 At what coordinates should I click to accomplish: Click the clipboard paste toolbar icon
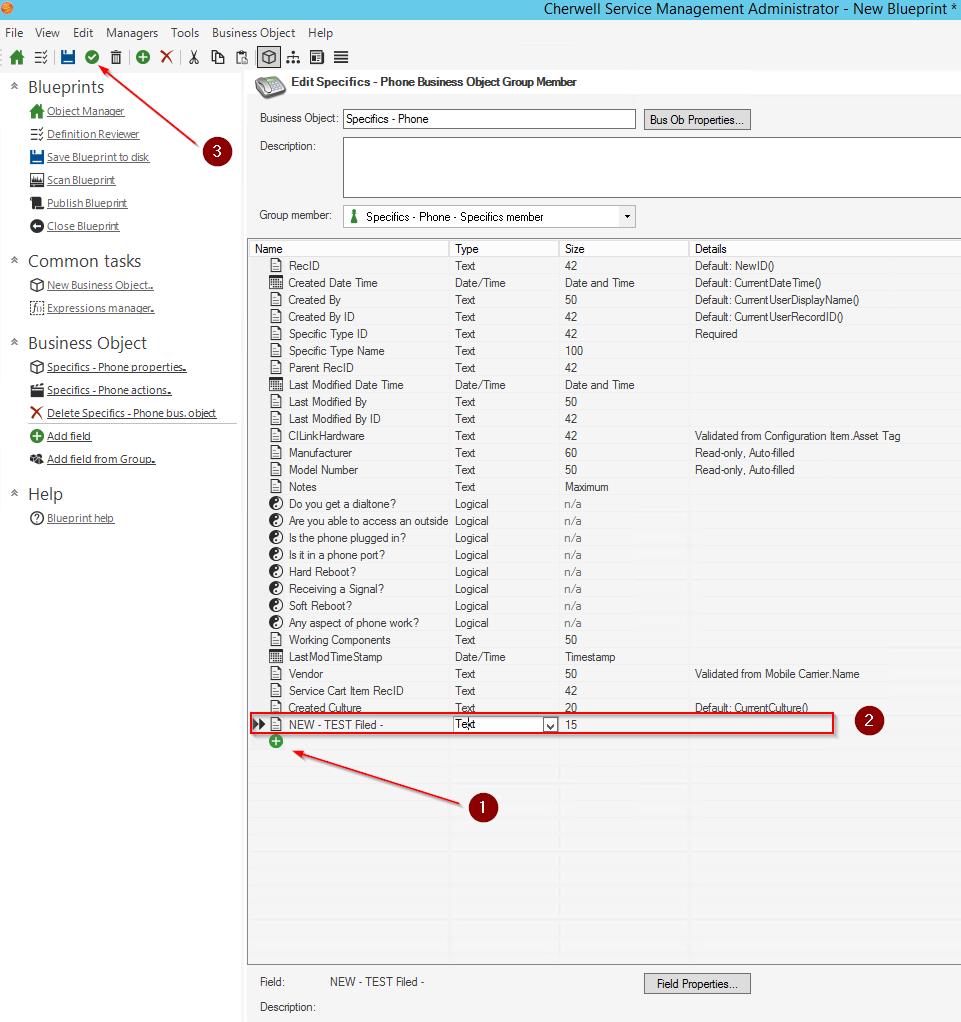242,57
